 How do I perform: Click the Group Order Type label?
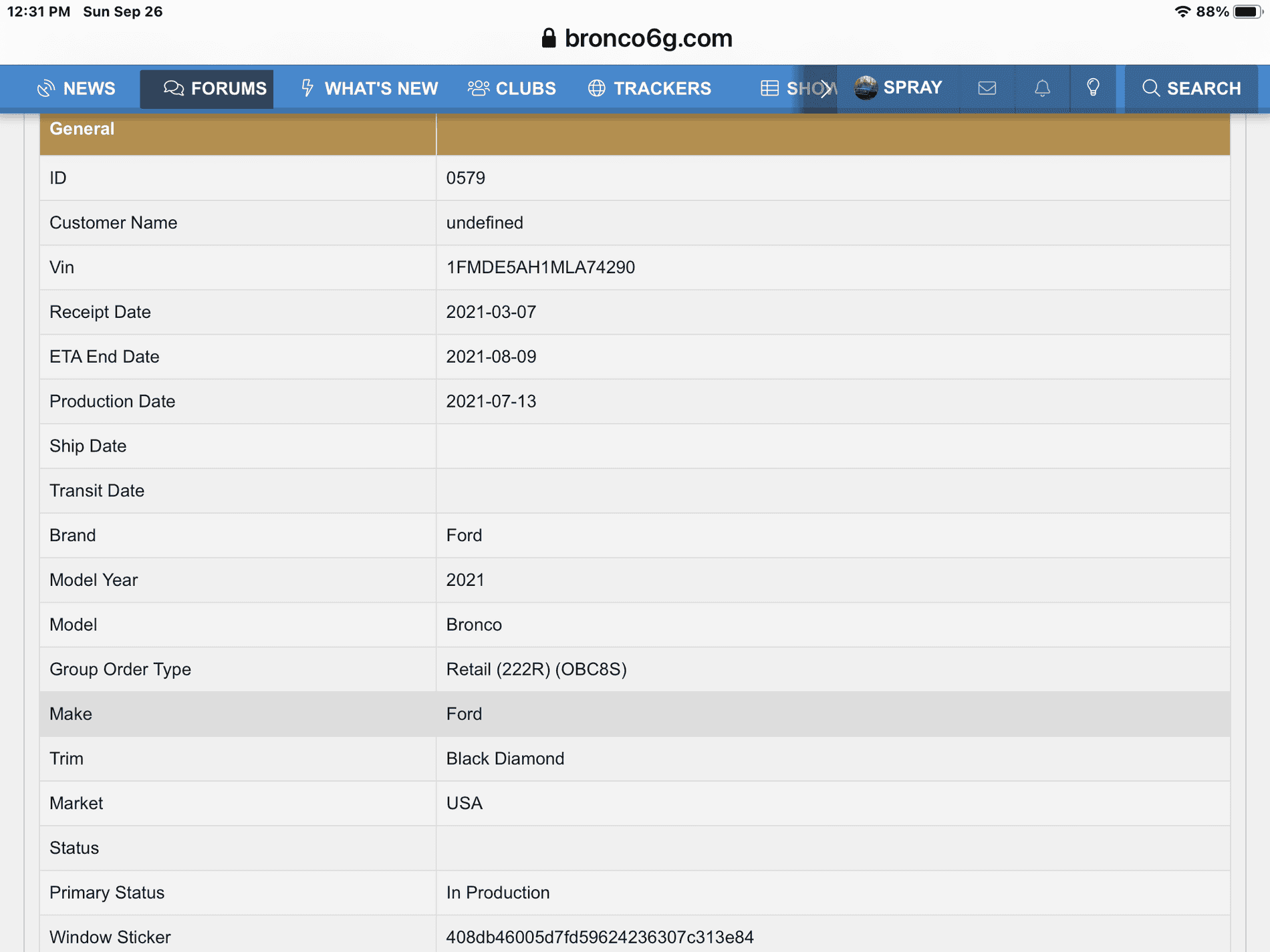point(120,669)
